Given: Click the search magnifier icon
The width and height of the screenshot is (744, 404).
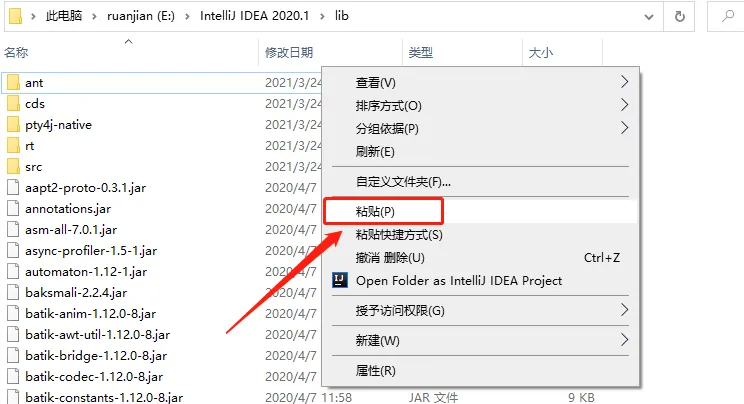Looking at the screenshot, I should (x=727, y=16).
